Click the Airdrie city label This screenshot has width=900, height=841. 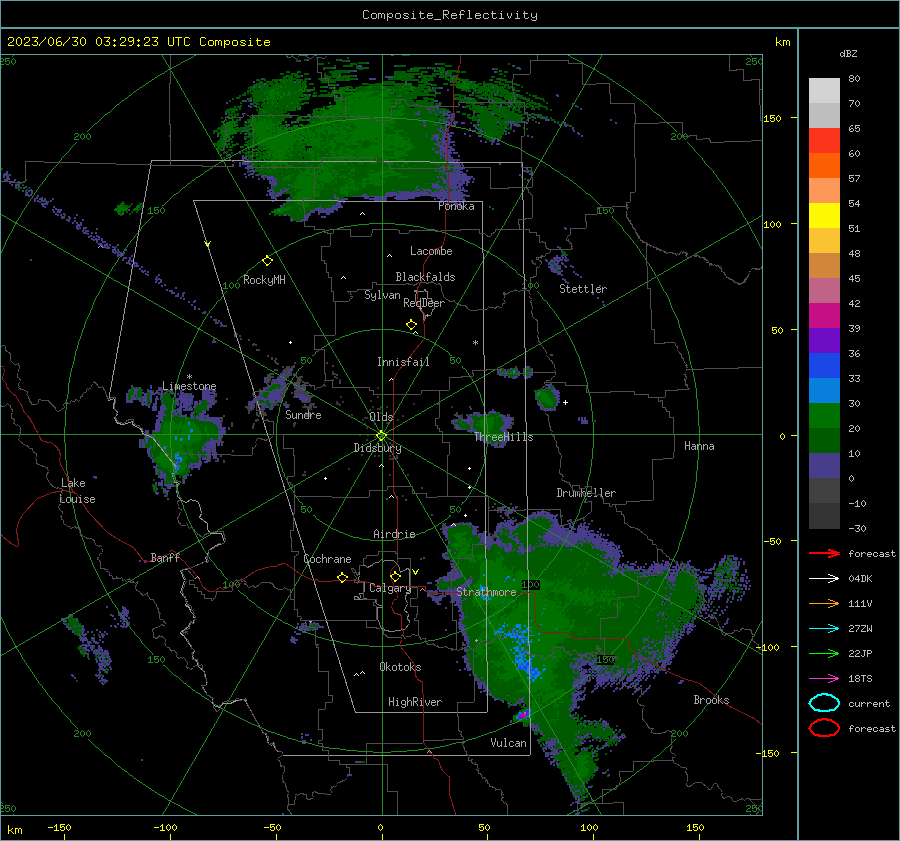(394, 534)
